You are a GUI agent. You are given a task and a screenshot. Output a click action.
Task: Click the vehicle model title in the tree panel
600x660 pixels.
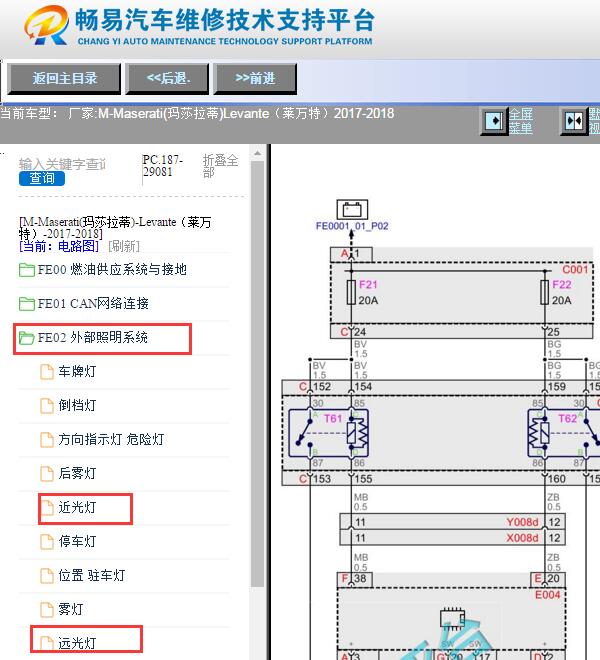pyautogui.click(x=115, y=228)
